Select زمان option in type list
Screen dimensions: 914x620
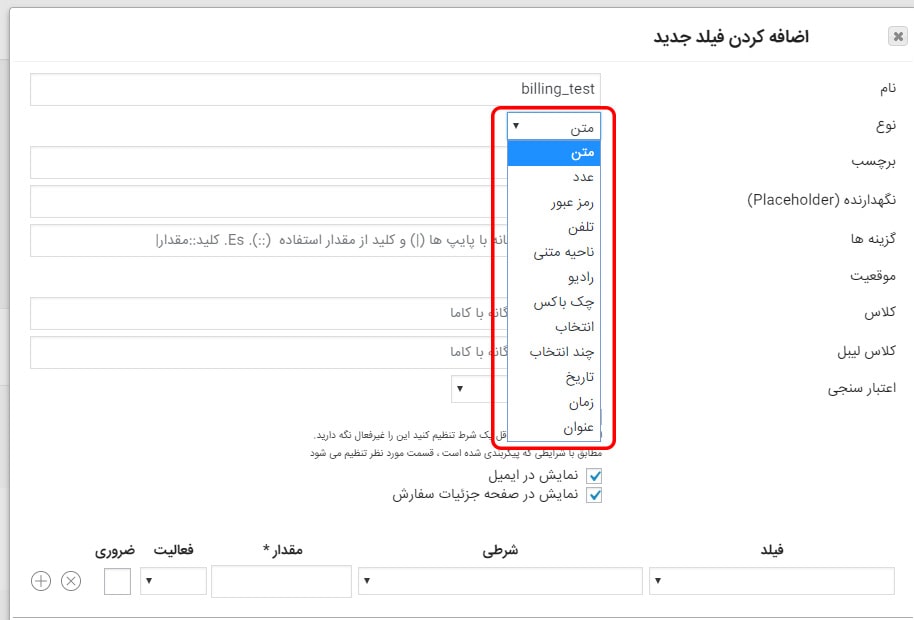554,403
